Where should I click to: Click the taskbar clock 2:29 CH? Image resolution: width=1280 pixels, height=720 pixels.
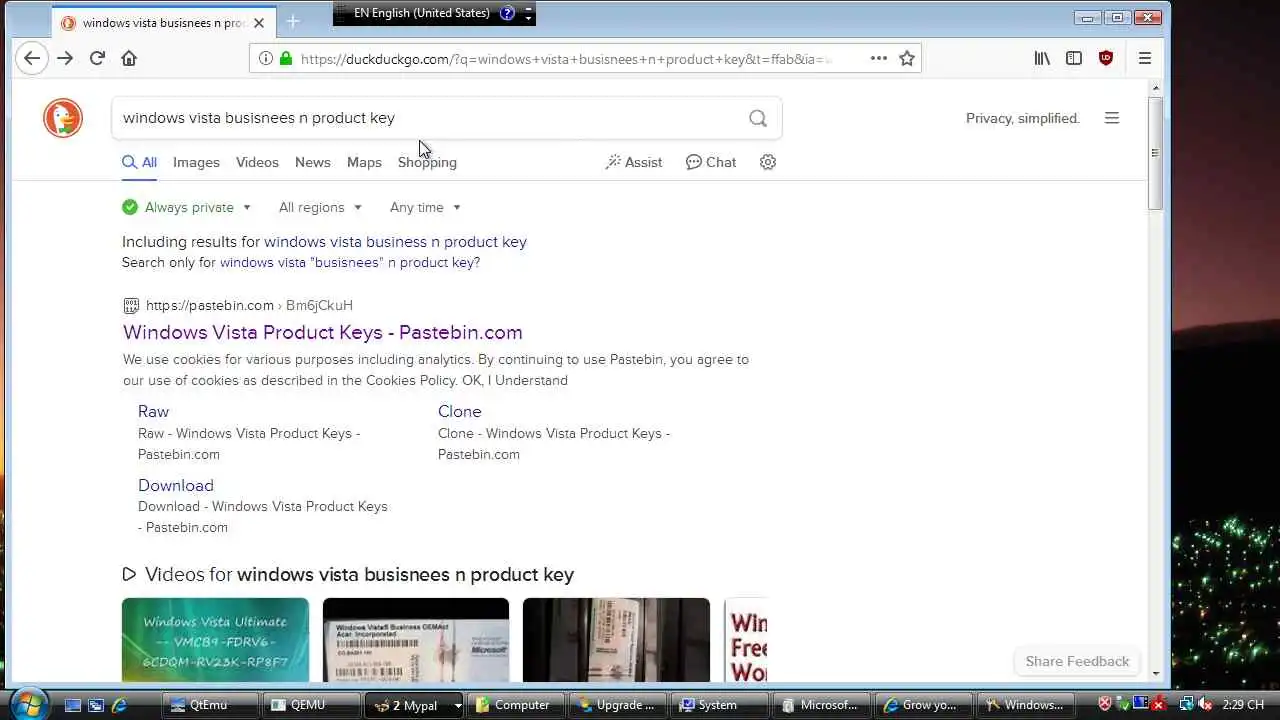pos(1243,705)
